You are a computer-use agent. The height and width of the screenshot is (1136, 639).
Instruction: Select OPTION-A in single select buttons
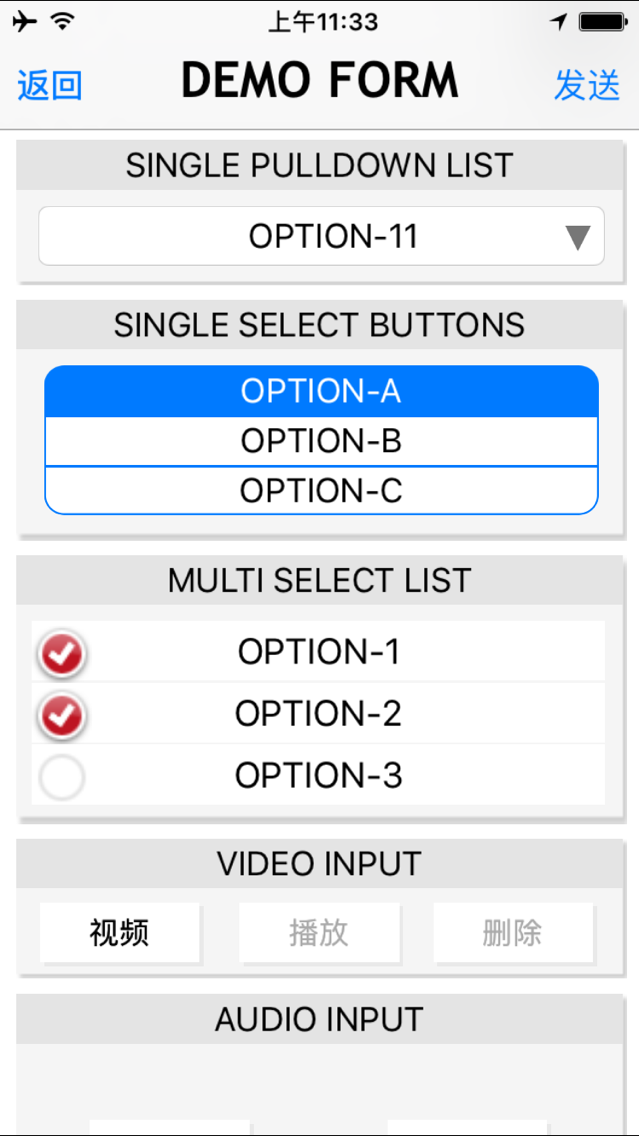(321, 391)
